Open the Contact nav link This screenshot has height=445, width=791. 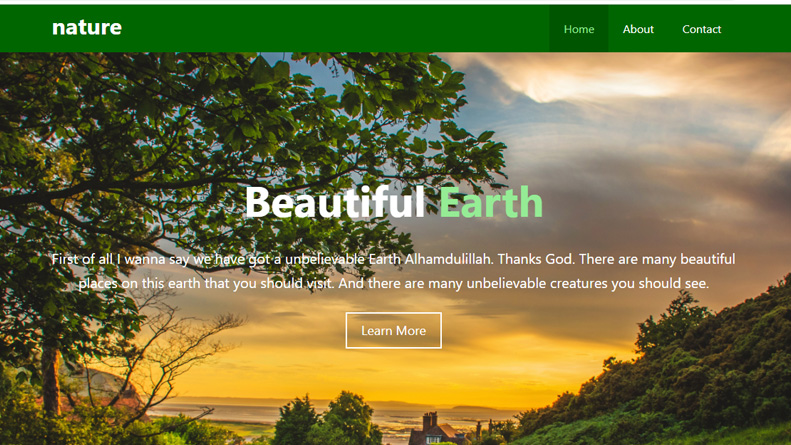701,29
